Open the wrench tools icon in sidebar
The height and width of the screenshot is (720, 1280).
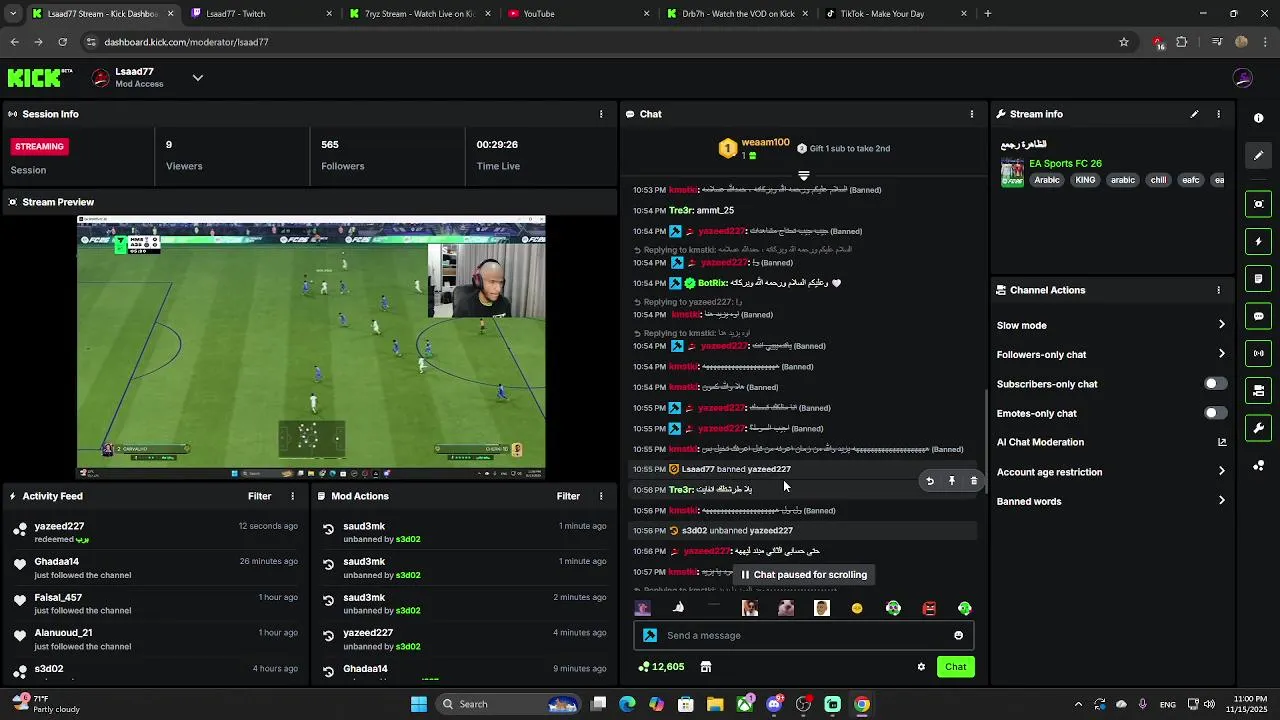point(1258,428)
